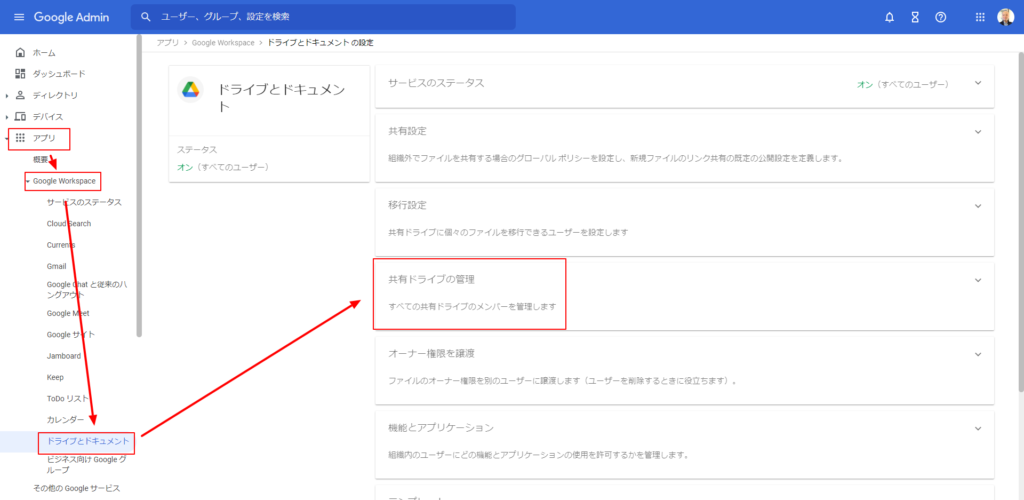Viewport: 1024px width, 500px height.
Task: Expand the デバイス tree arrow
Action: coord(7,117)
